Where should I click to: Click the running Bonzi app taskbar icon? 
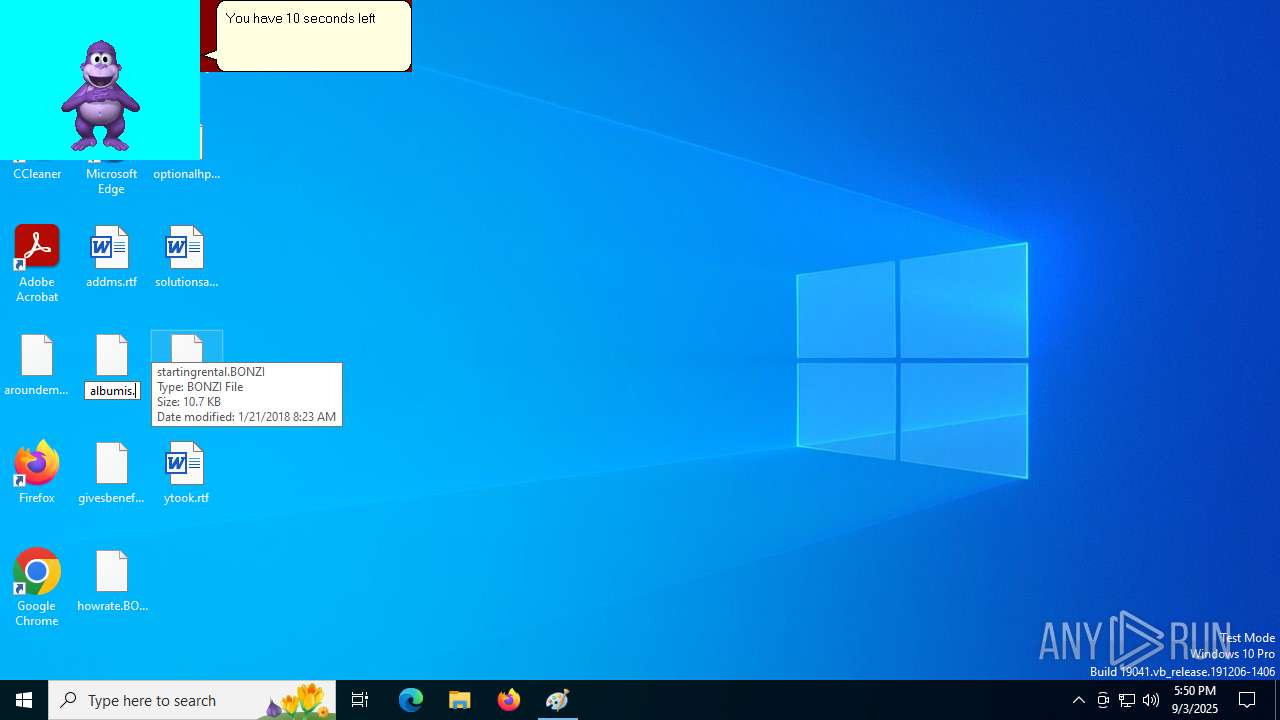558,700
